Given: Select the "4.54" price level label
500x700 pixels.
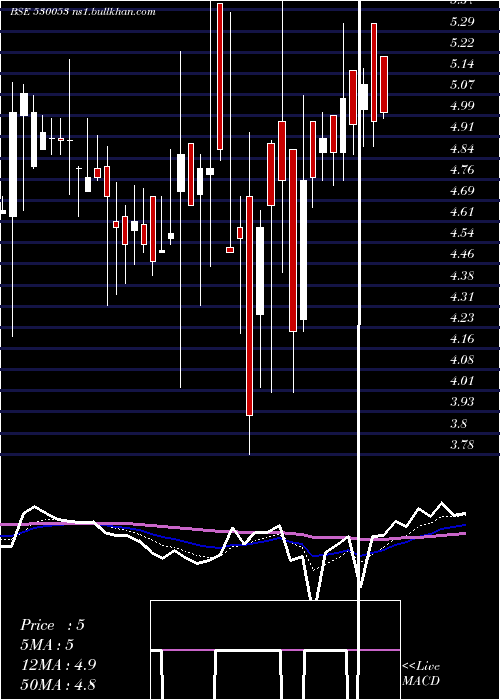Looking at the screenshot, I should point(462,233).
